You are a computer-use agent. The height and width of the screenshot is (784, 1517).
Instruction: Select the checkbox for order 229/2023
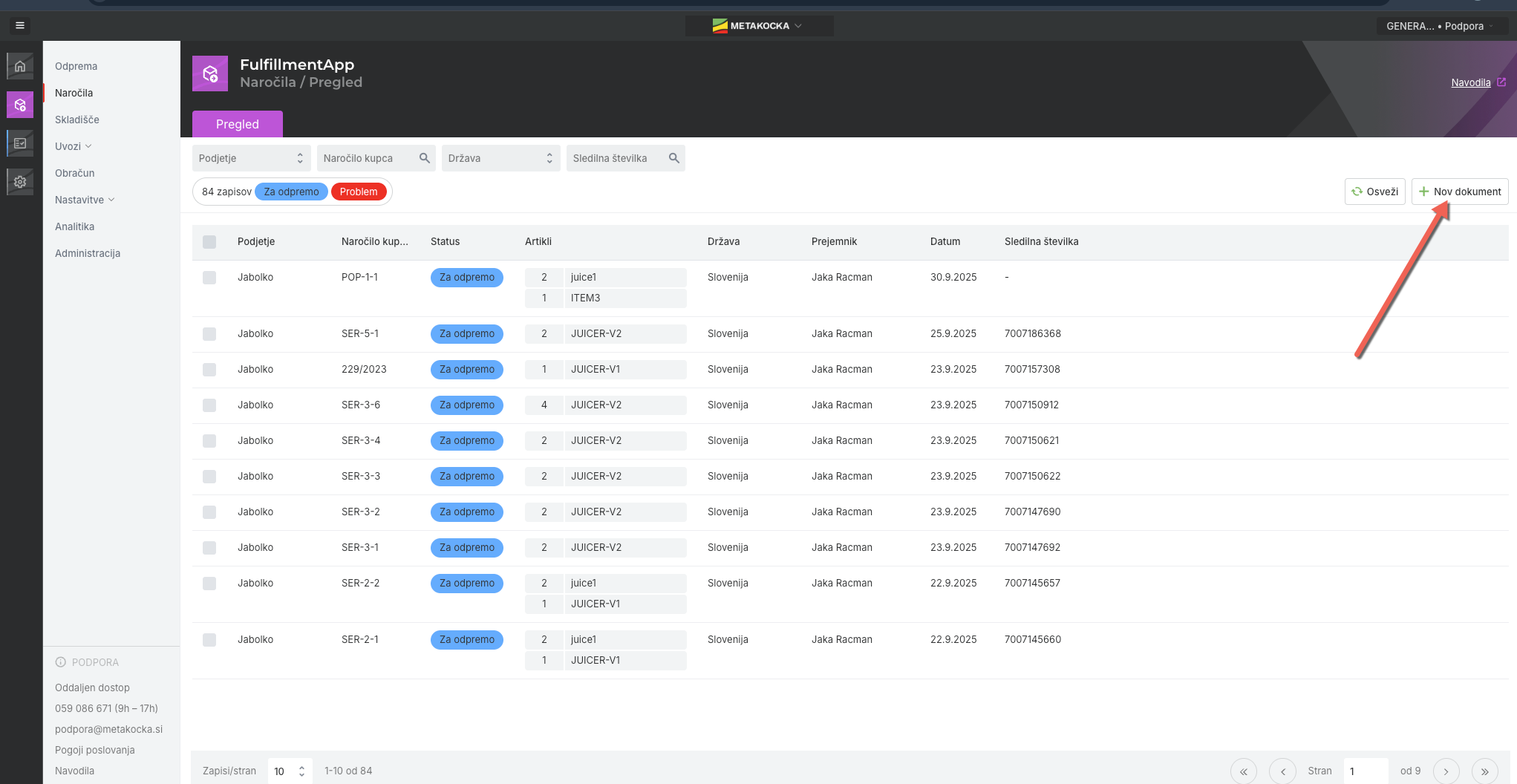pos(209,370)
